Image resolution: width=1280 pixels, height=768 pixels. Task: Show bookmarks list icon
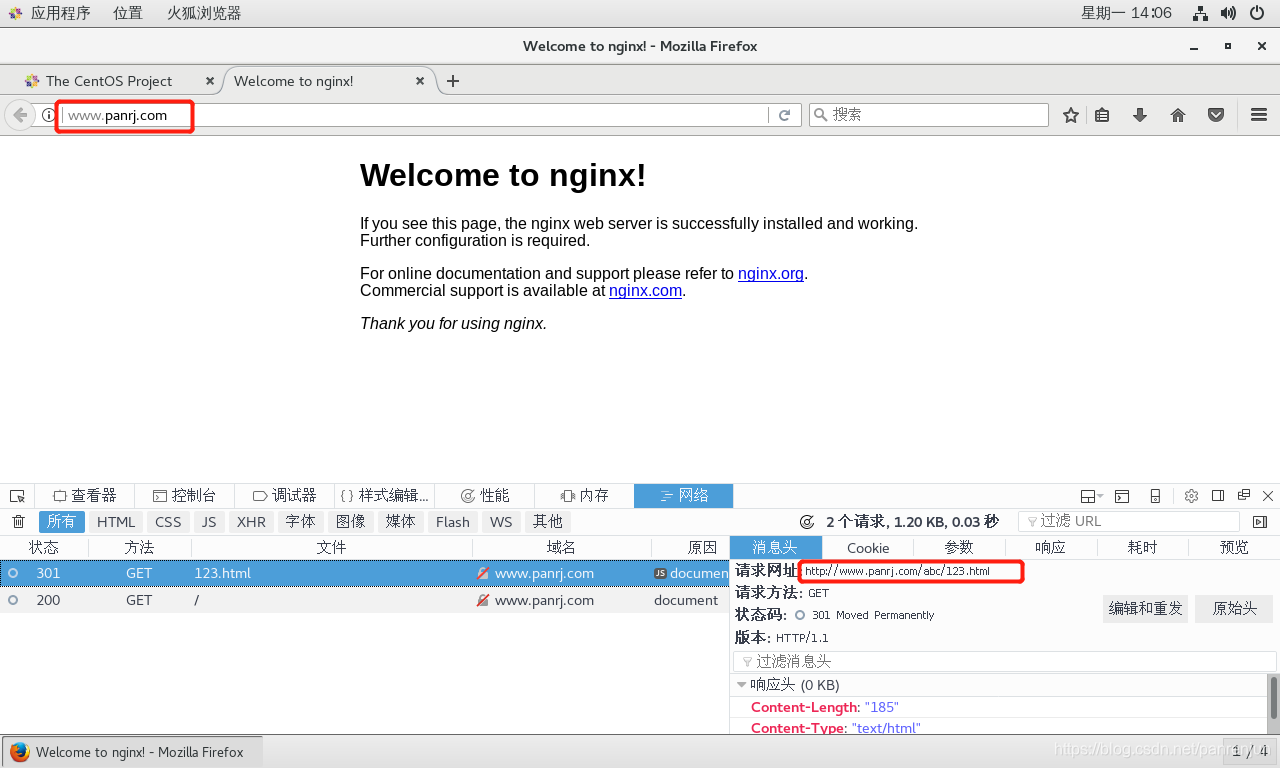tap(1102, 115)
